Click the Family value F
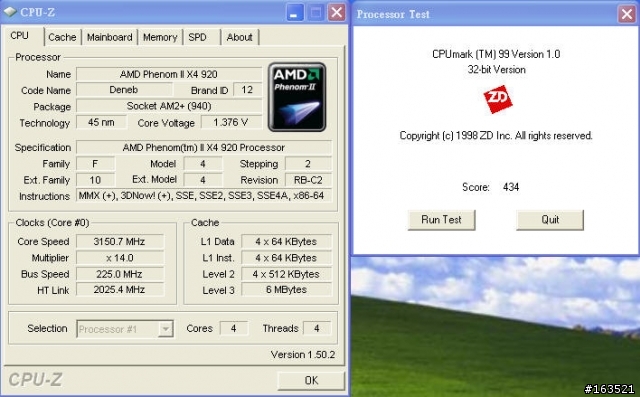 96,164
